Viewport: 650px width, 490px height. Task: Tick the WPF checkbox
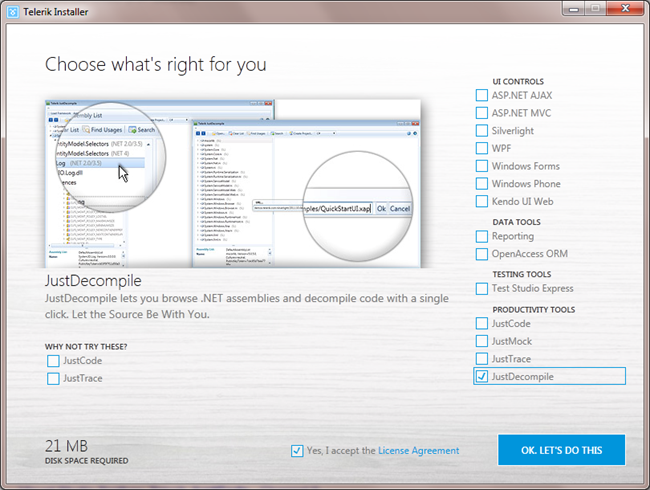point(482,148)
